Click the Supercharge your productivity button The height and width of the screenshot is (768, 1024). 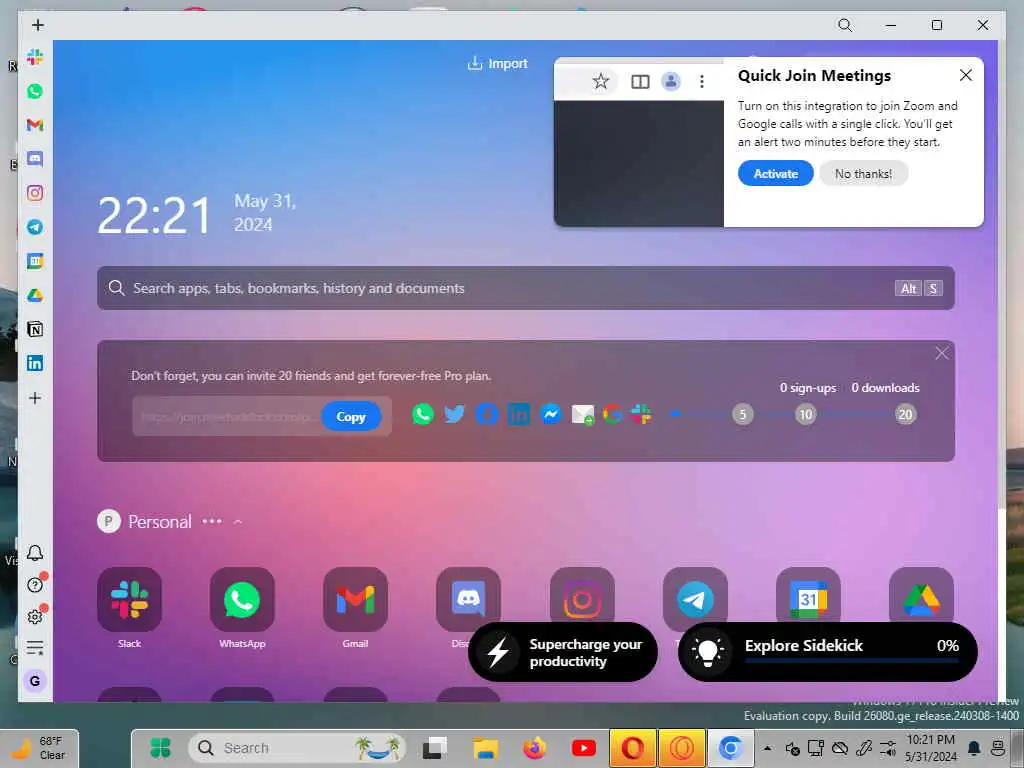tap(563, 652)
